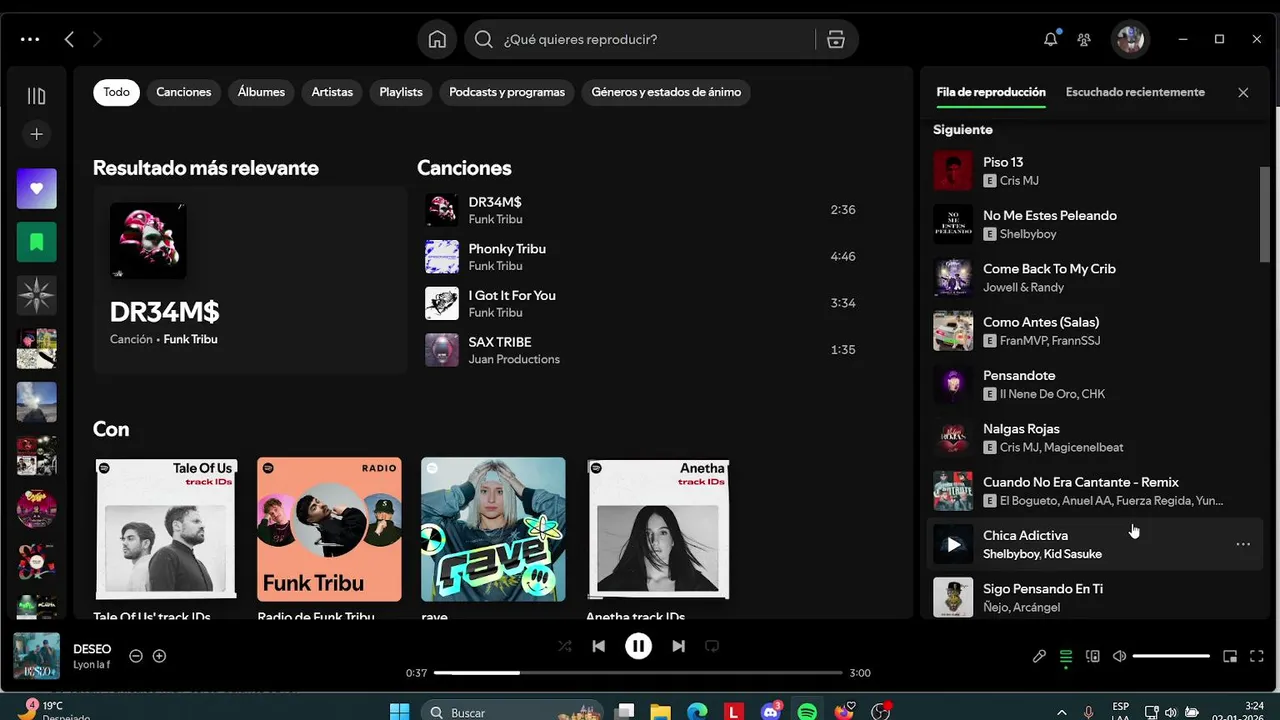Open Funk Tribu artist link in top result
Screen dimensions: 1280x720
coord(190,339)
